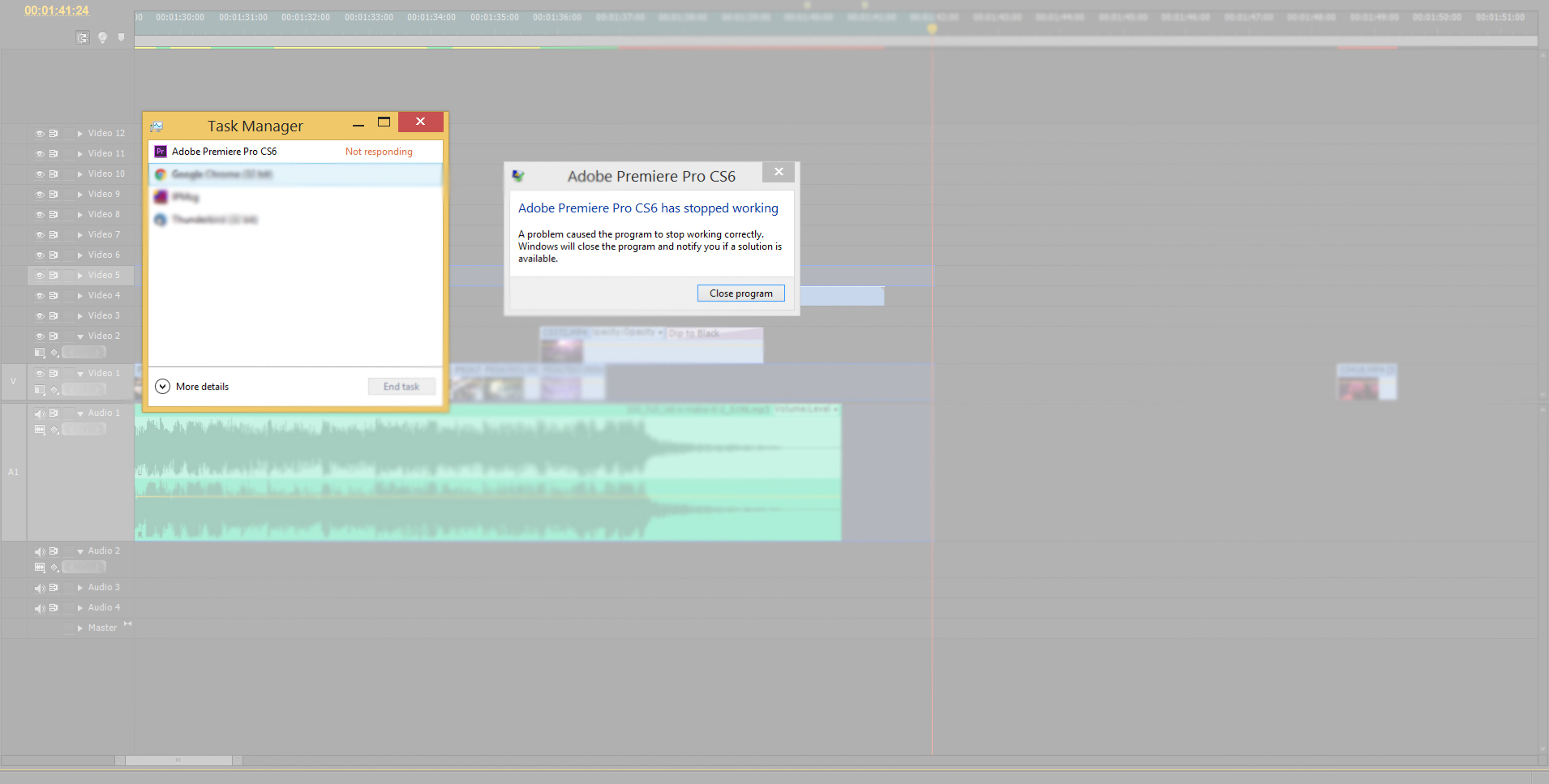This screenshot has height=784, width=1549.
Task: Toggle sequence nesting button near timecode
Action: 83,37
